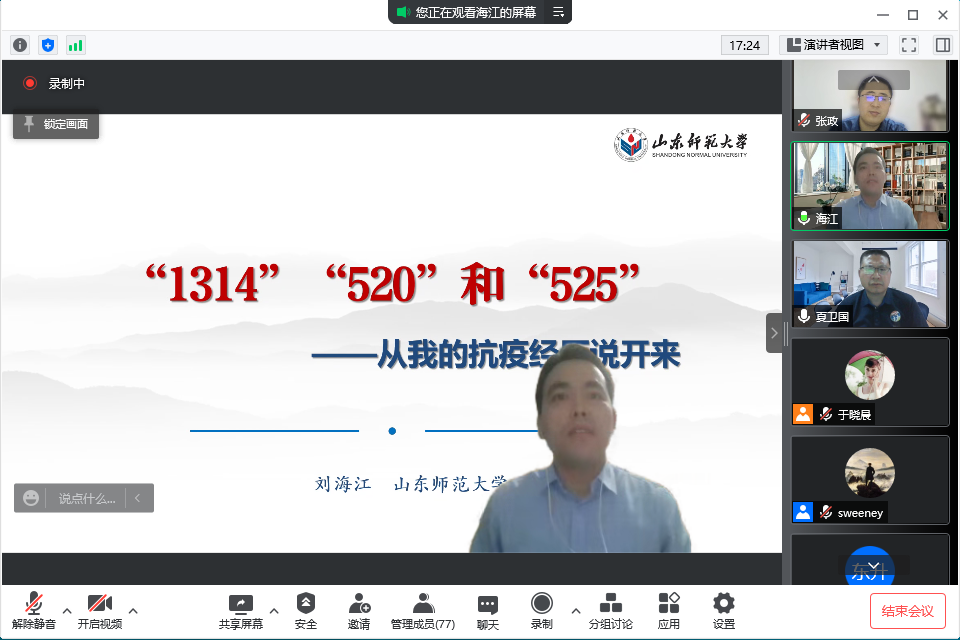This screenshot has height=640, width=960.
Task: Enter full screen mode icon
Action: point(909,45)
